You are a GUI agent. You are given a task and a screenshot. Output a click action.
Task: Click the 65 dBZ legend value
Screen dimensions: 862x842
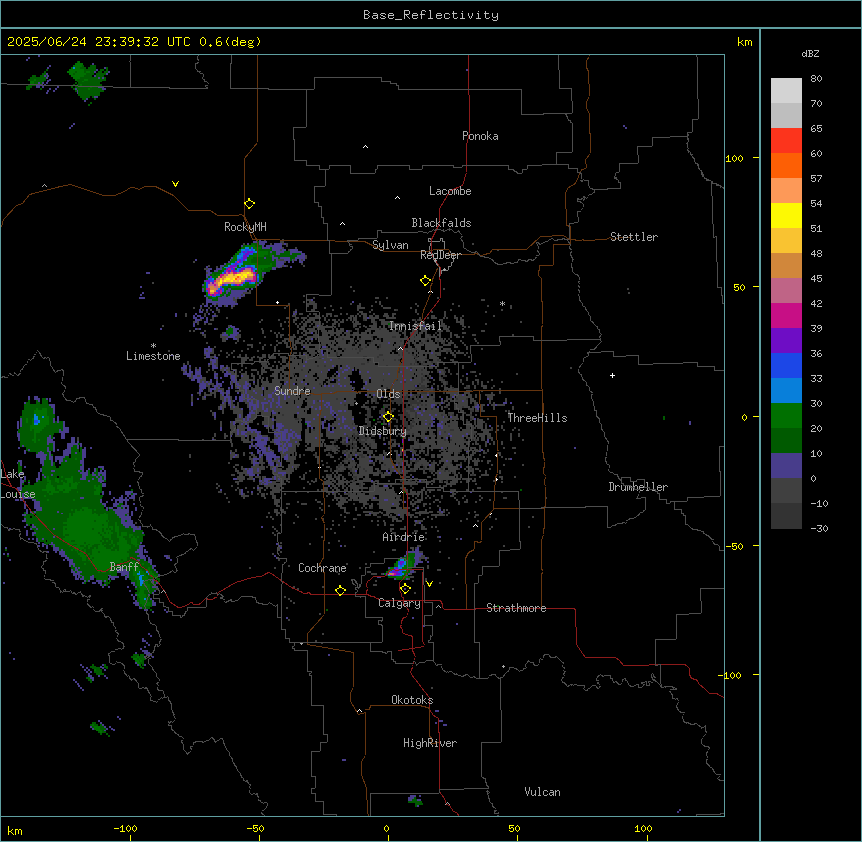click(816, 129)
